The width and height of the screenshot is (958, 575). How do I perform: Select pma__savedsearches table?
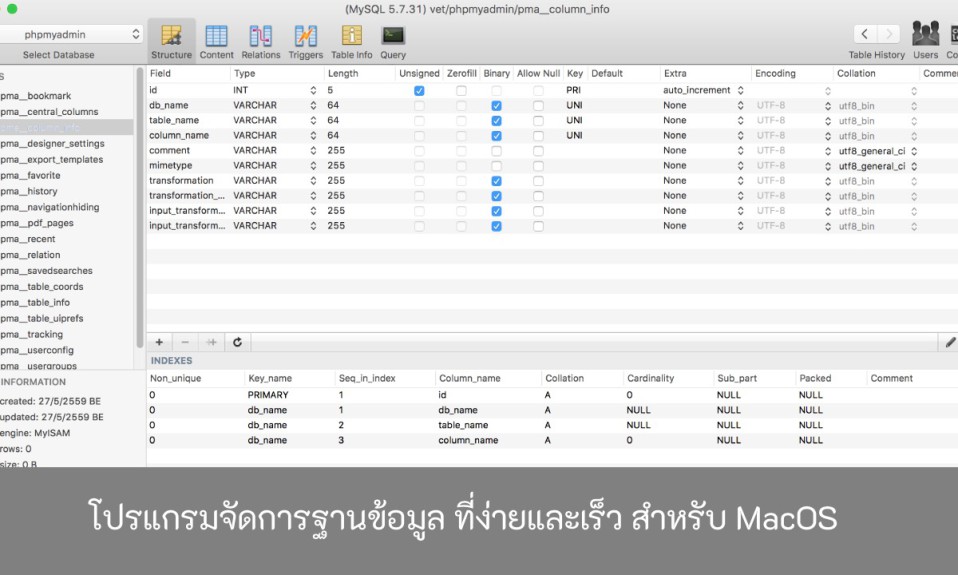[x=66, y=271]
